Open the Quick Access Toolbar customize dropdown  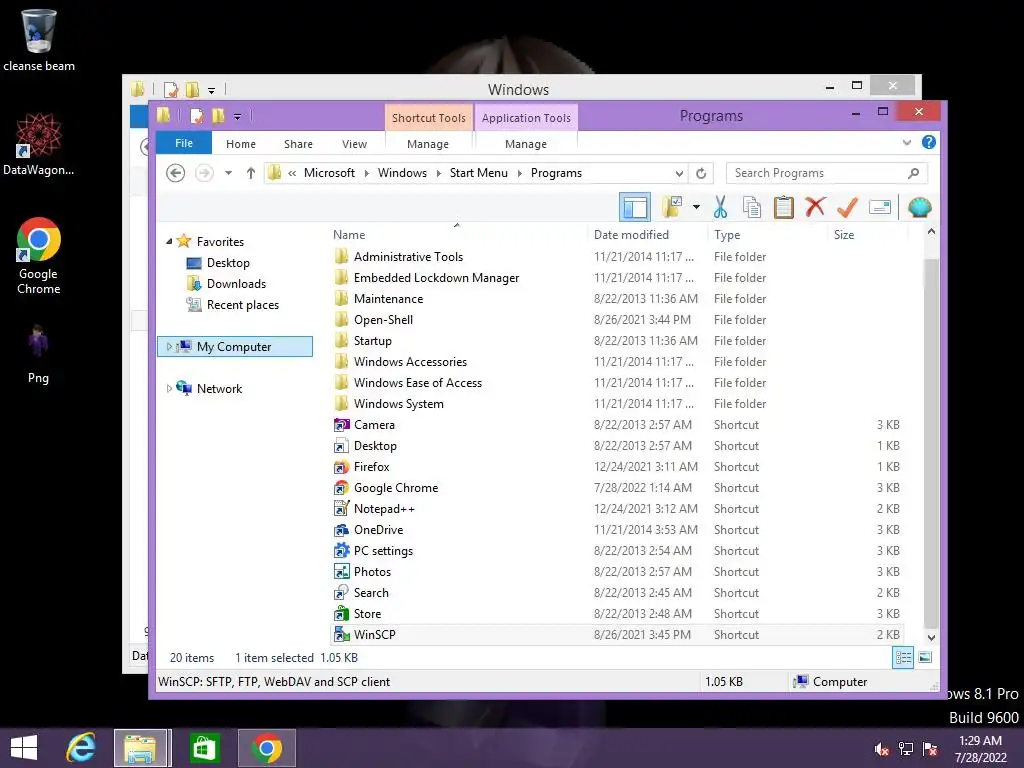point(237,117)
